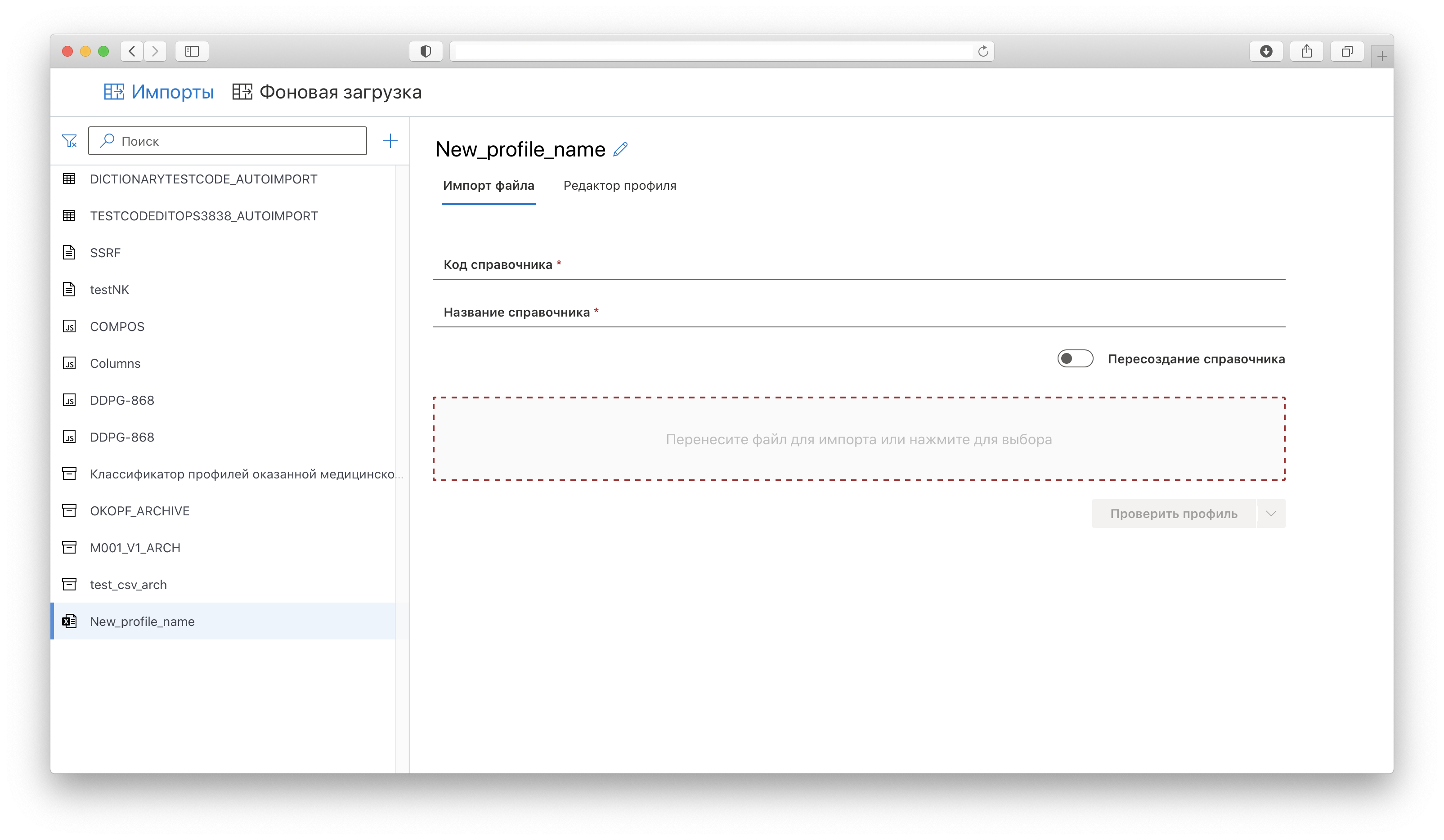
Task: Click the JS icon next to Columns
Action: 69,363
